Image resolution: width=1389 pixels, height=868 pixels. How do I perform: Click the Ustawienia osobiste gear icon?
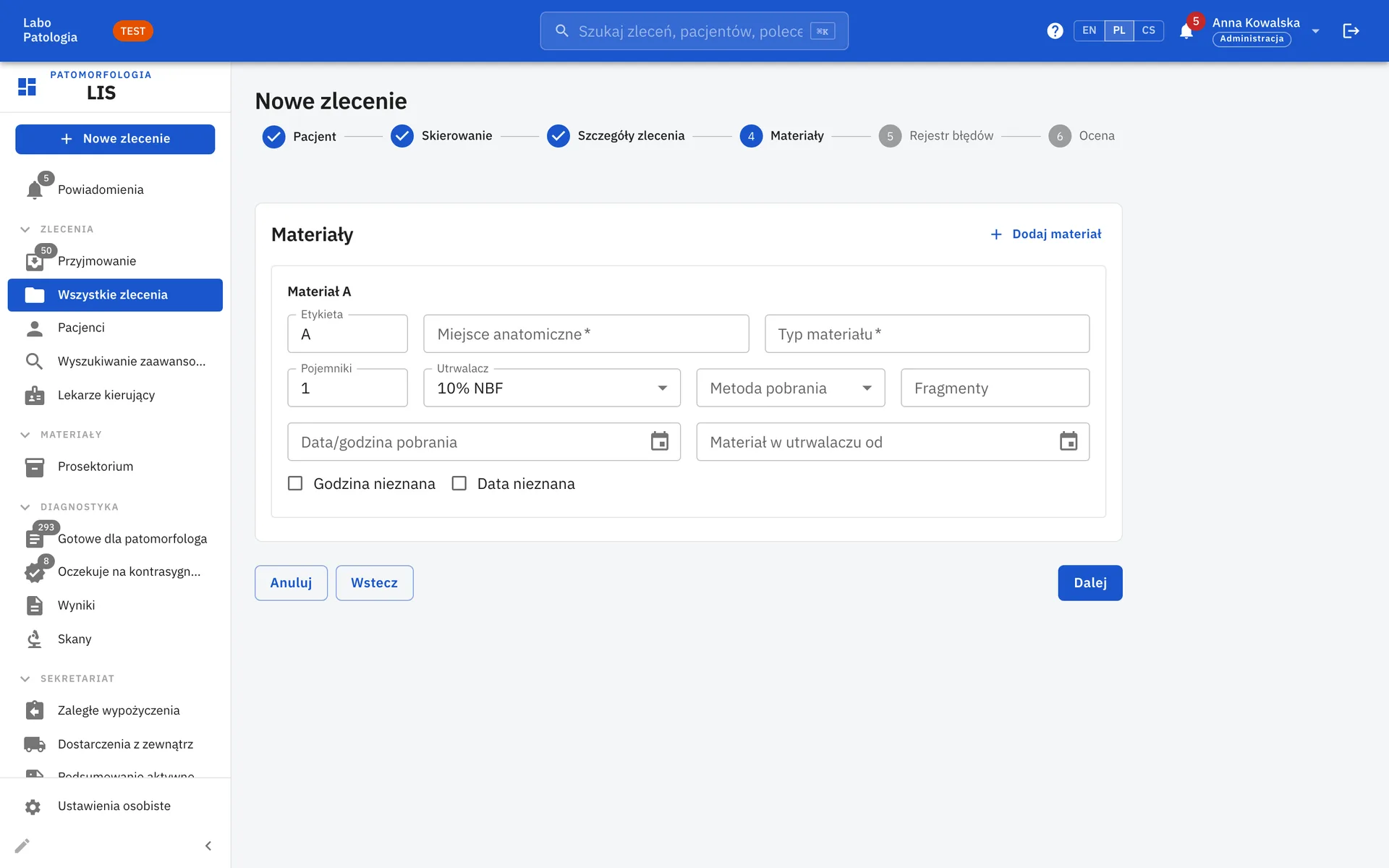click(33, 807)
